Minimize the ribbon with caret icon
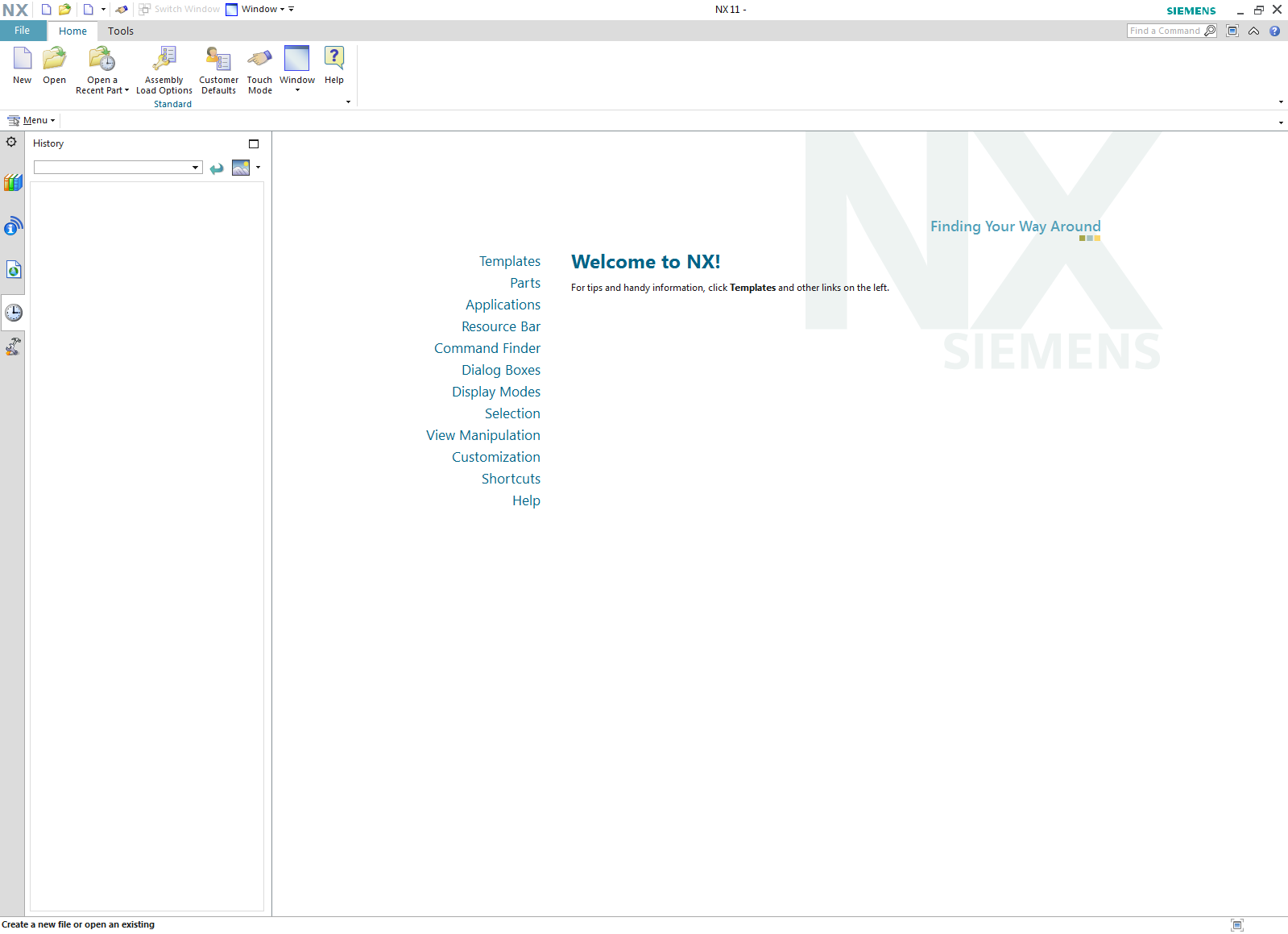Viewport: 1288px width, 934px height. click(x=1254, y=31)
